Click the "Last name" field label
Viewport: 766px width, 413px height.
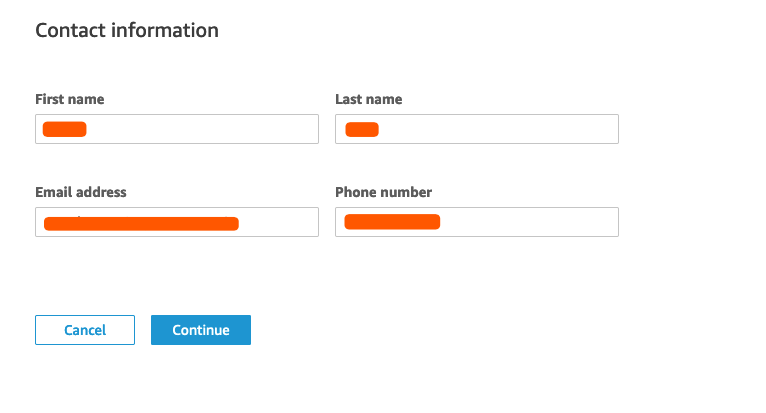[x=369, y=100]
